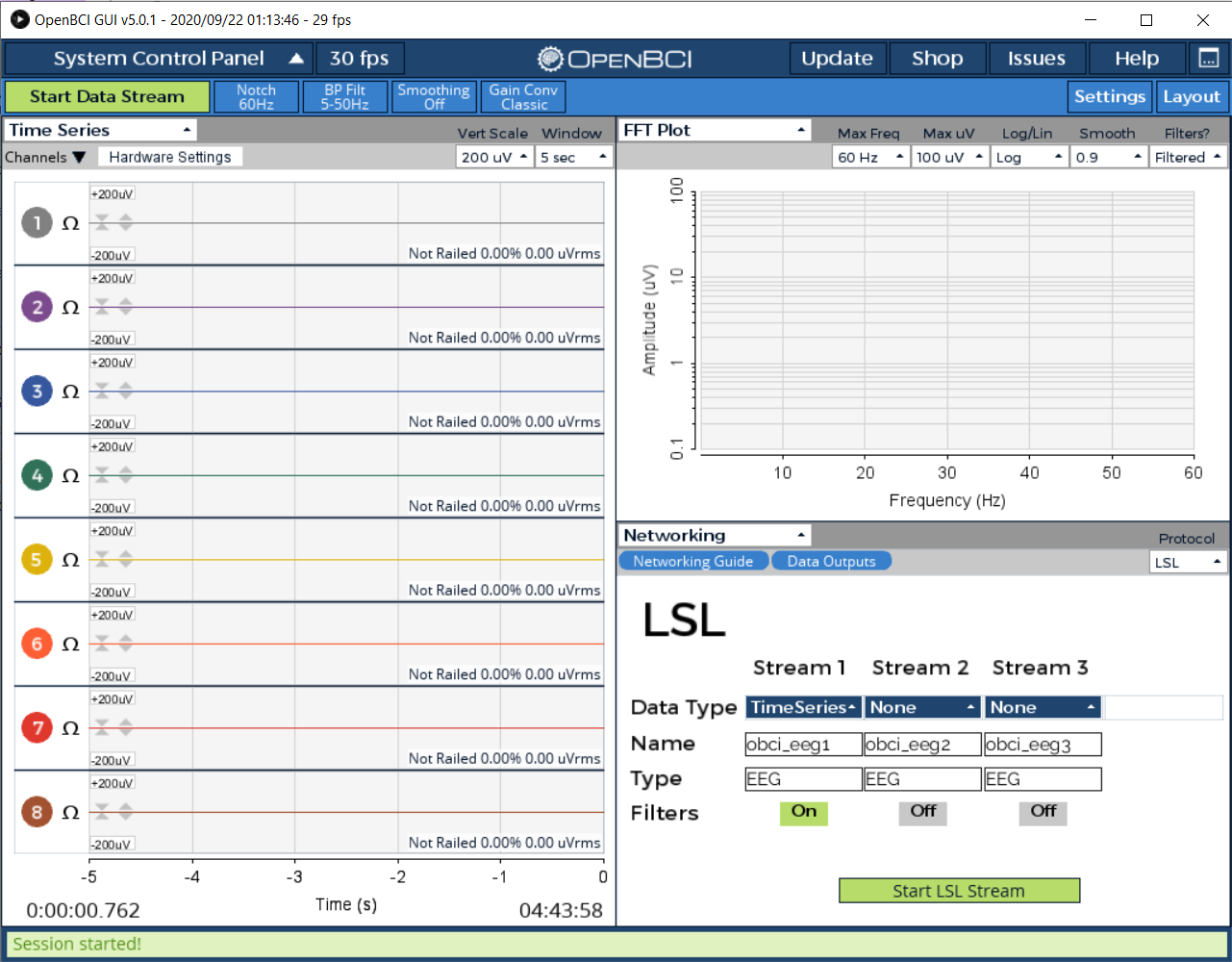This screenshot has height=962, width=1232.
Task: Collapse the System Control Panel
Action: point(159,59)
